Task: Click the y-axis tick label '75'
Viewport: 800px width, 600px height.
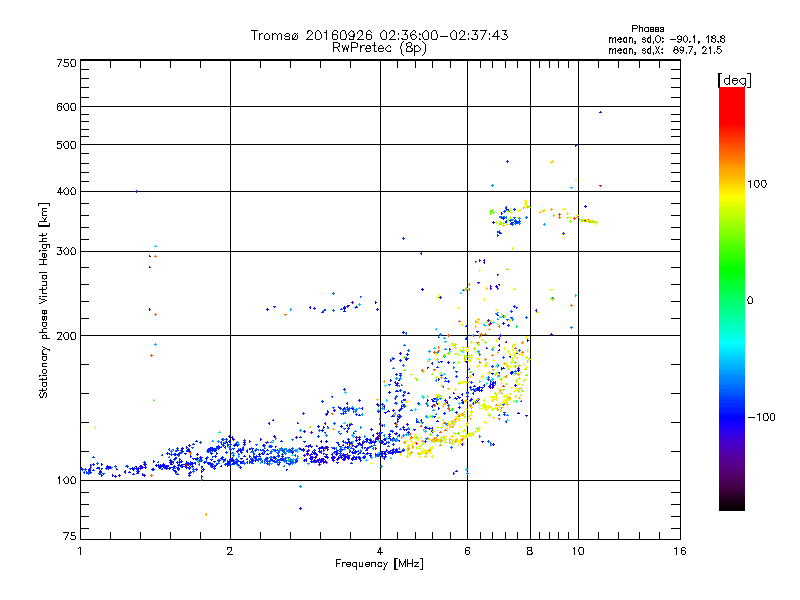Action: click(70, 536)
